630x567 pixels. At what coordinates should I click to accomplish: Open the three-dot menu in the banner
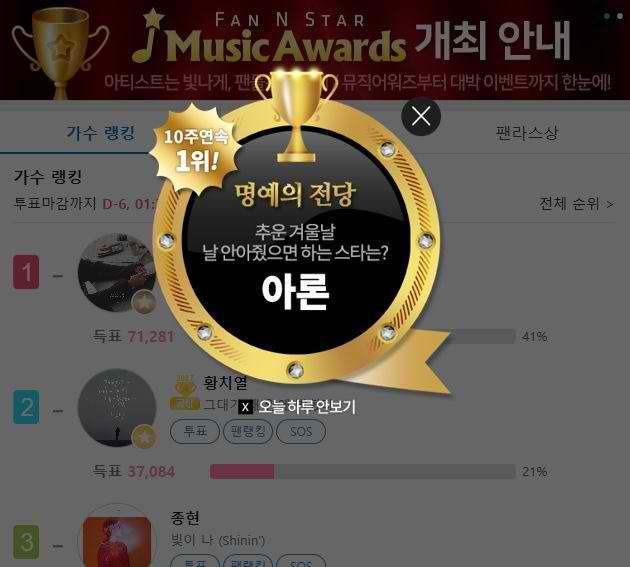click(x=613, y=16)
